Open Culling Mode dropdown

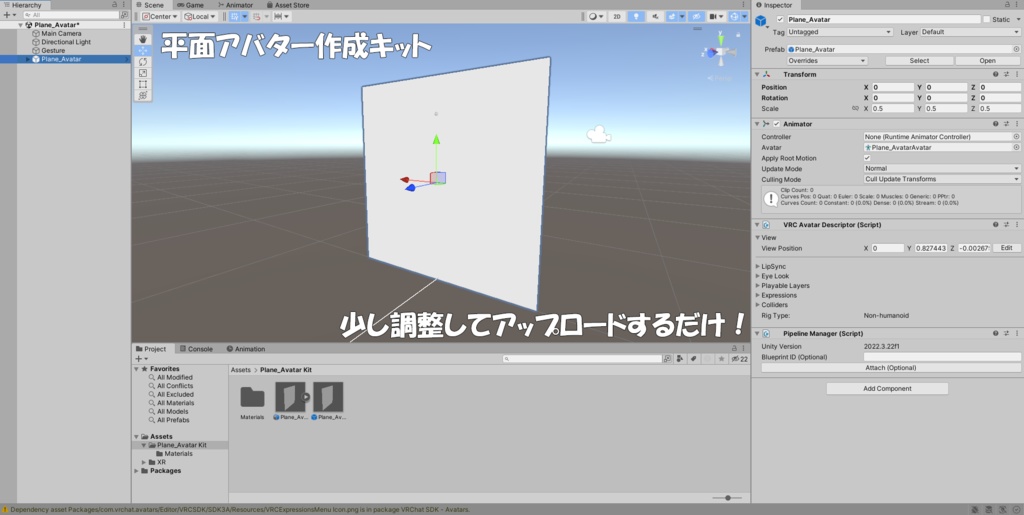pyautogui.click(x=942, y=179)
